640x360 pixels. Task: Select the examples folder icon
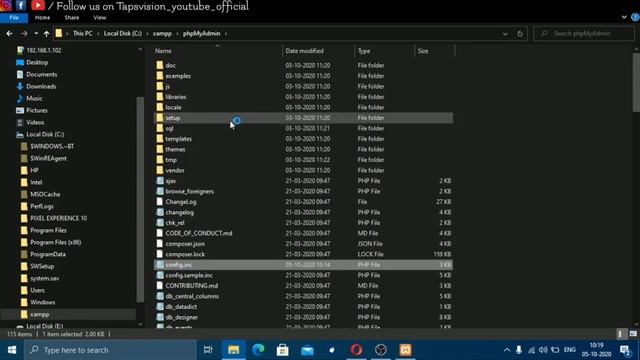coord(160,76)
